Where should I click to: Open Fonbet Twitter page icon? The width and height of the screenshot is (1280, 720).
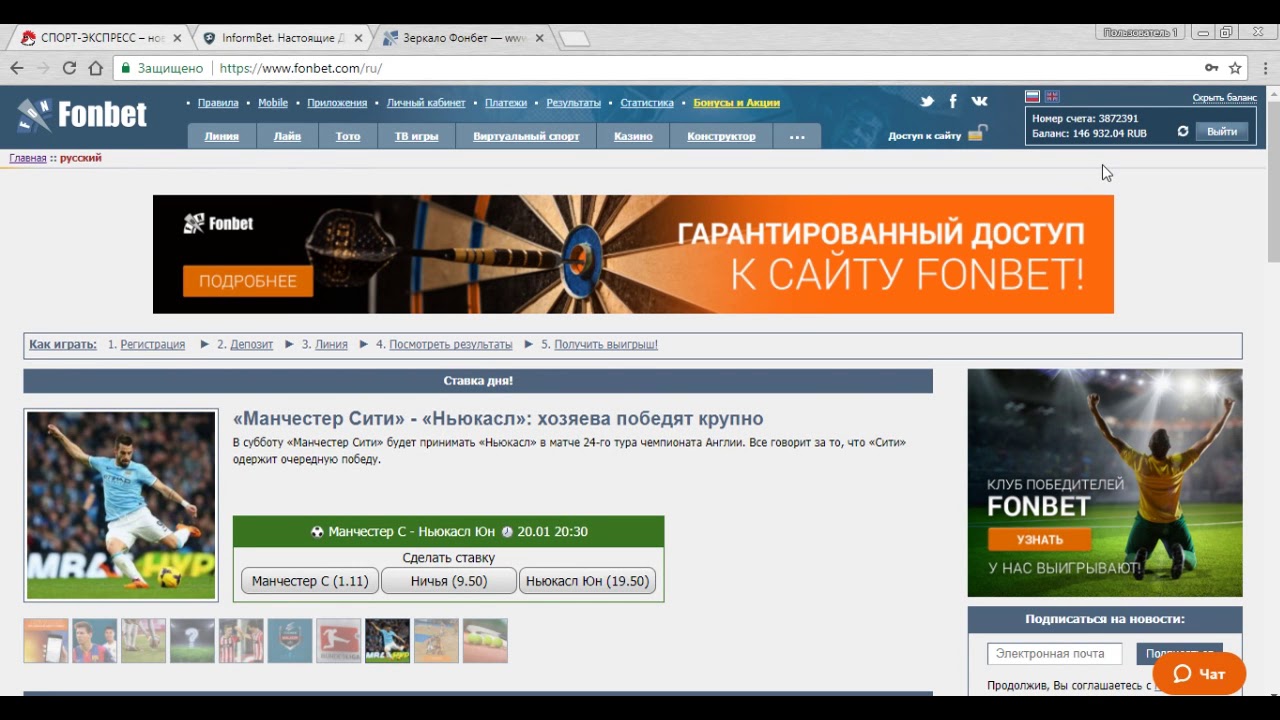click(x=927, y=101)
